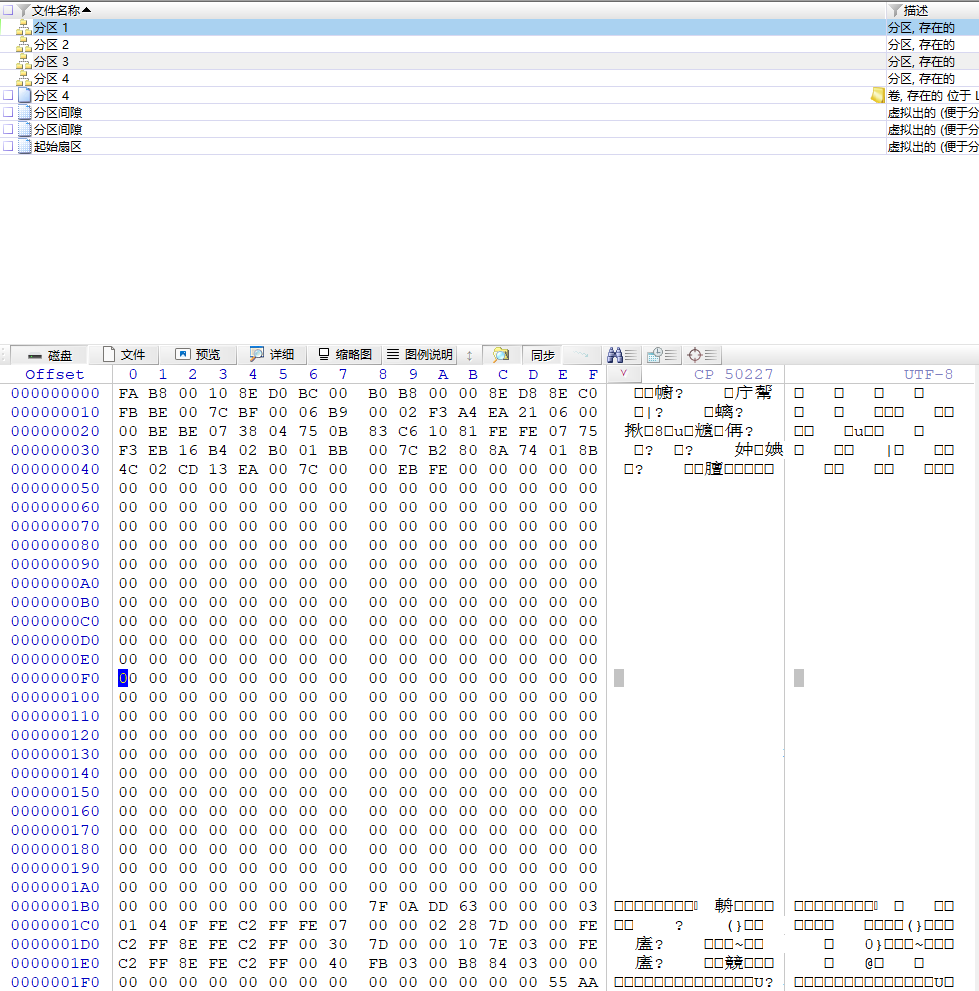The image size is (979, 991).
Task: Open the small V dropdown beside column F
Action: 623,374
